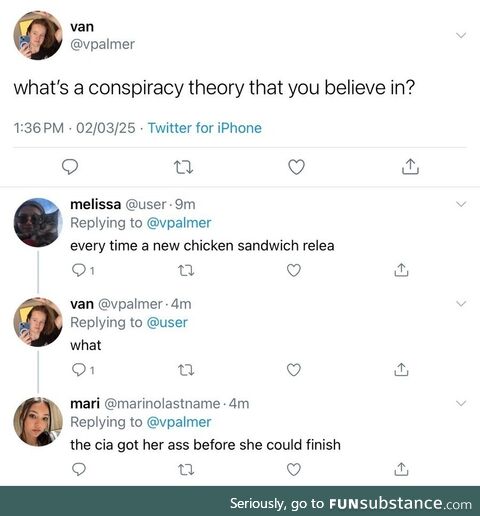
Task: Open the chevron menu on van's main tweet
Action: [461, 35]
